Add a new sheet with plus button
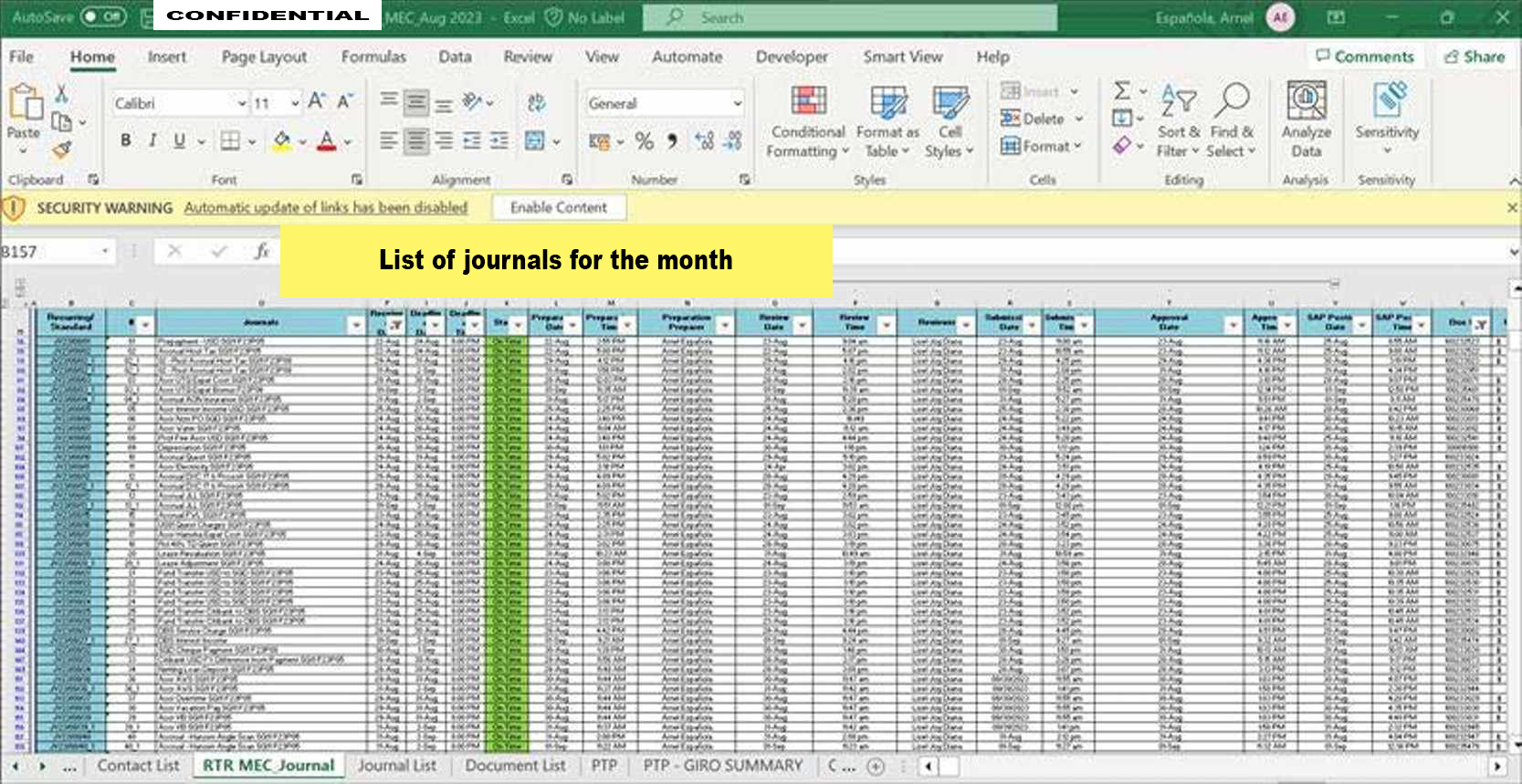 [876, 766]
